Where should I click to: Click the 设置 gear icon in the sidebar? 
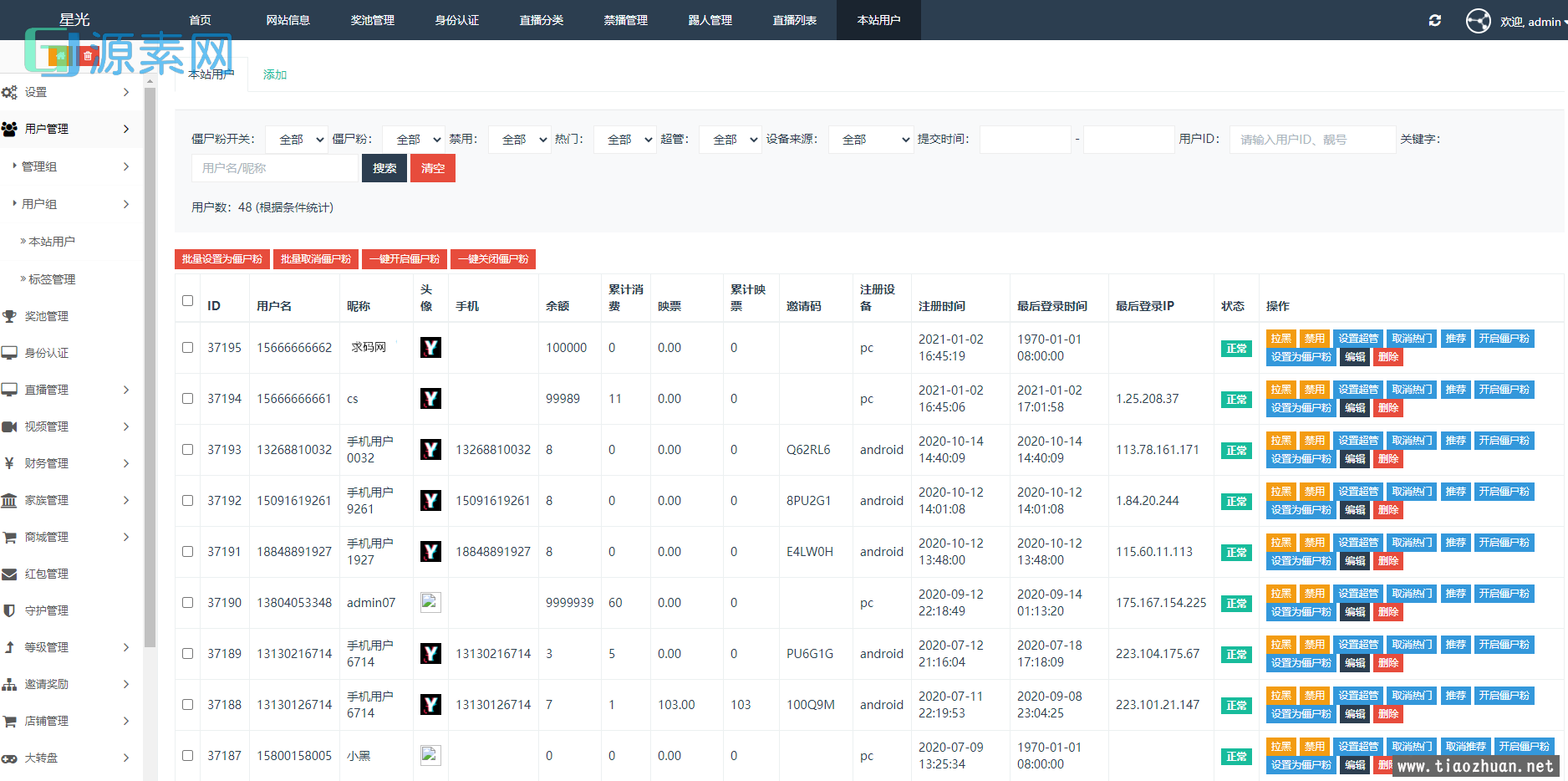[9, 92]
